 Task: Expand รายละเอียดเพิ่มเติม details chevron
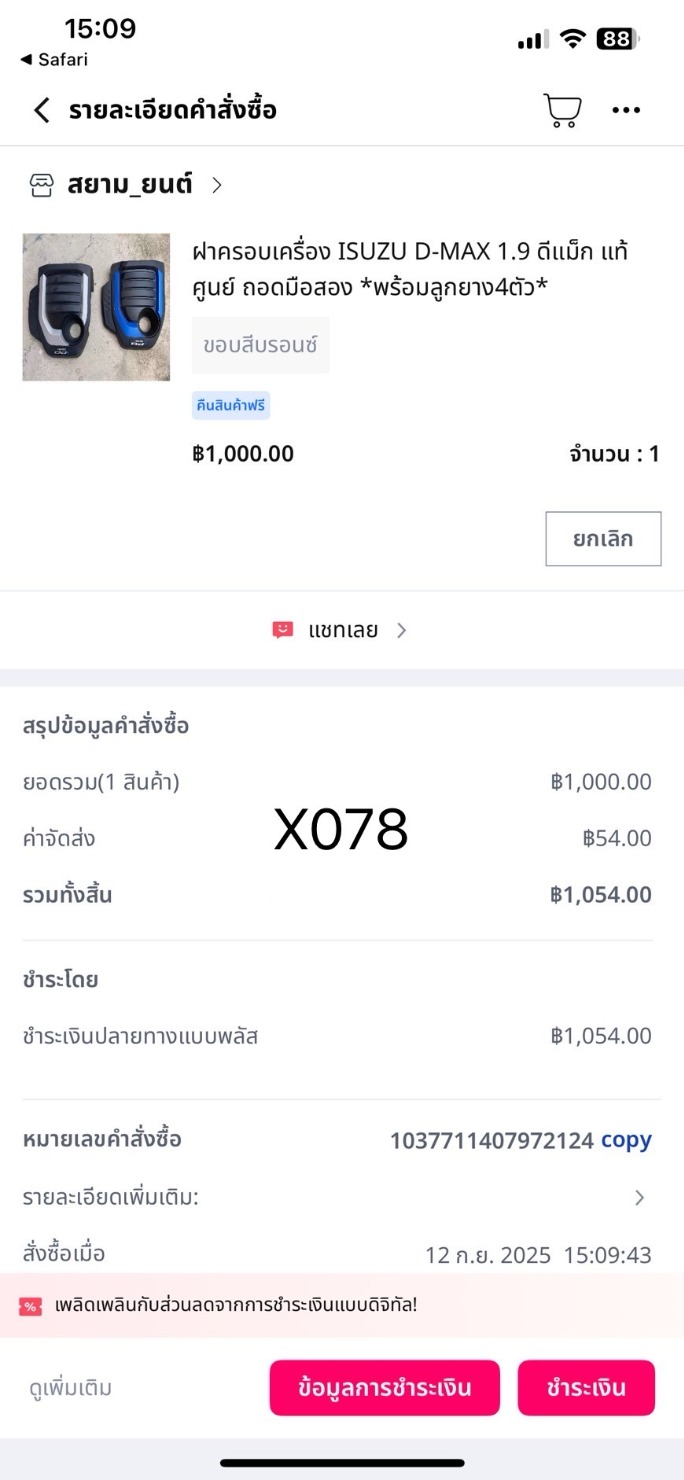[640, 1197]
